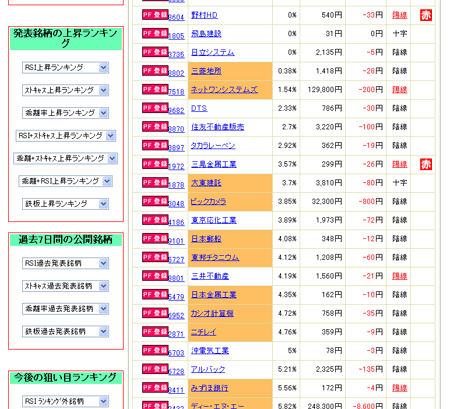Click stock code link 6703
Screen dimensions: 450x409
pyautogui.click(x=176, y=353)
